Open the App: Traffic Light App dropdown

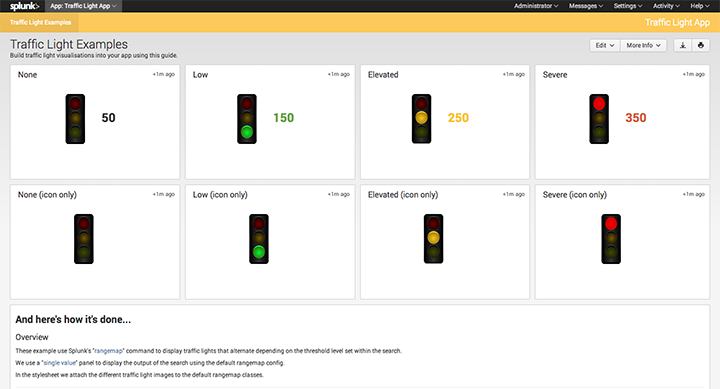click(83, 6)
